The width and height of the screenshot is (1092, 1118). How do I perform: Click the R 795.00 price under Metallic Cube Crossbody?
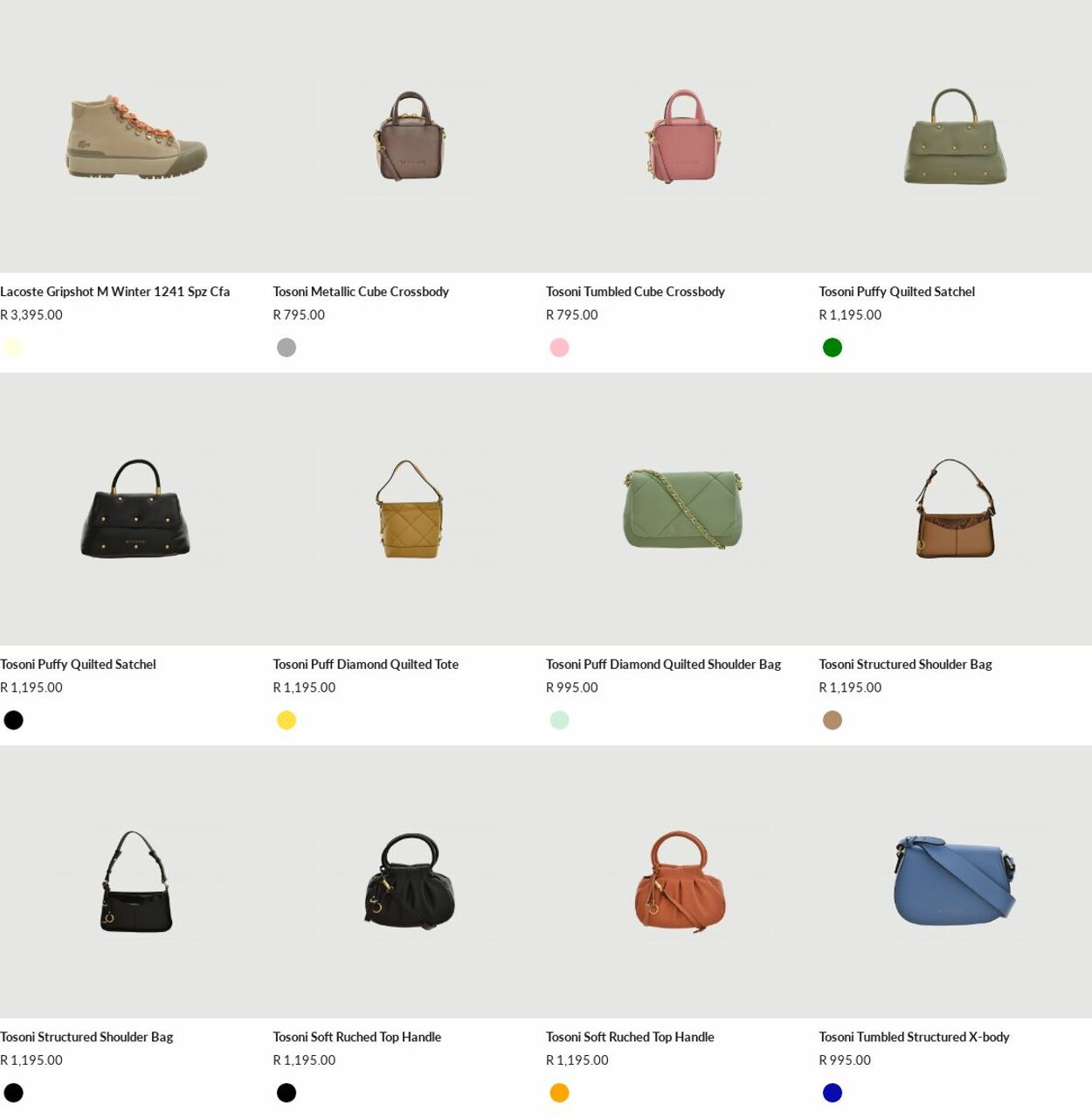coord(299,315)
